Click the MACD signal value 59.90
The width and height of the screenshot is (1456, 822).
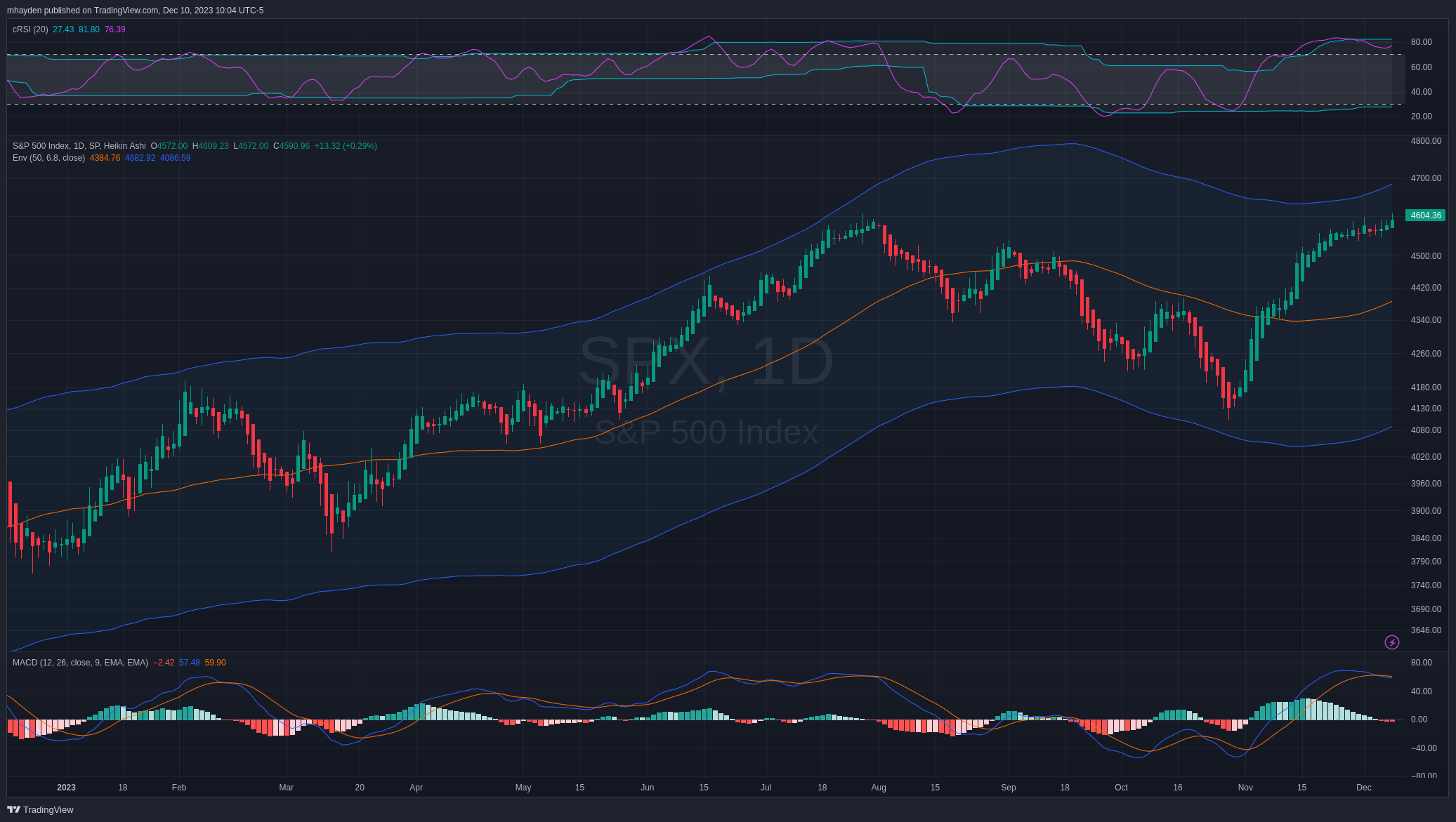pyautogui.click(x=215, y=663)
